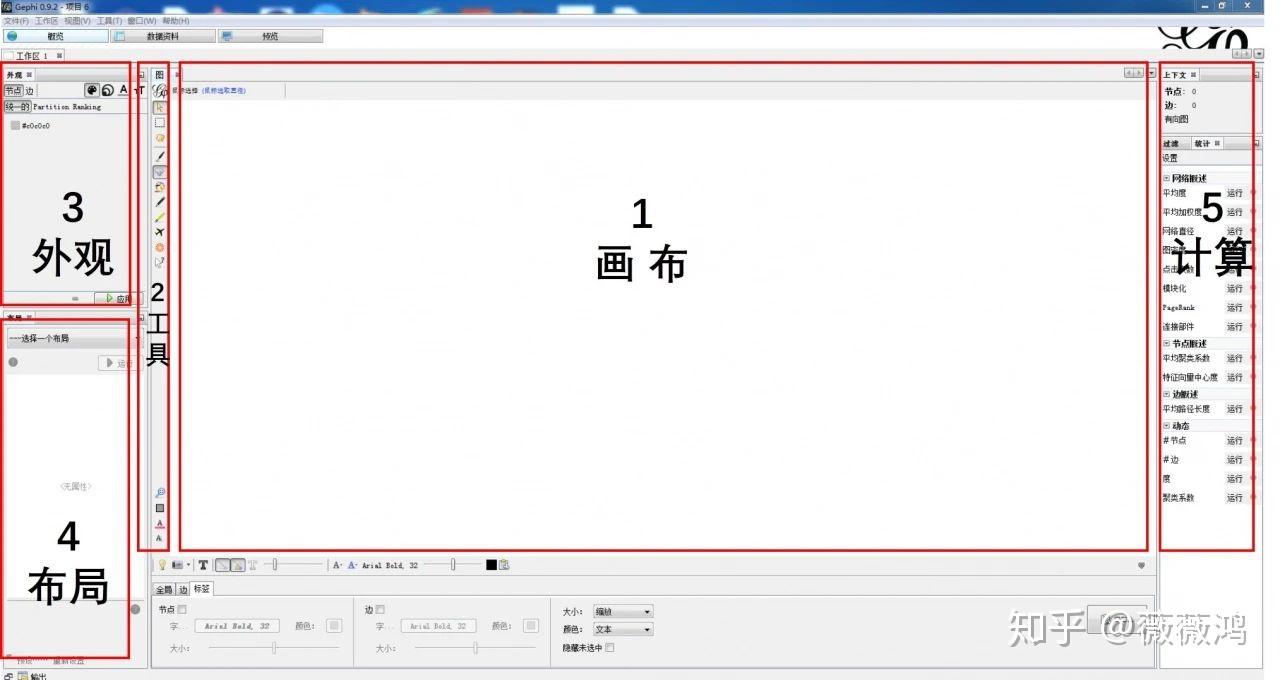
Task: Click the larger 'A' font size icon
Action: (x=338, y=565)
